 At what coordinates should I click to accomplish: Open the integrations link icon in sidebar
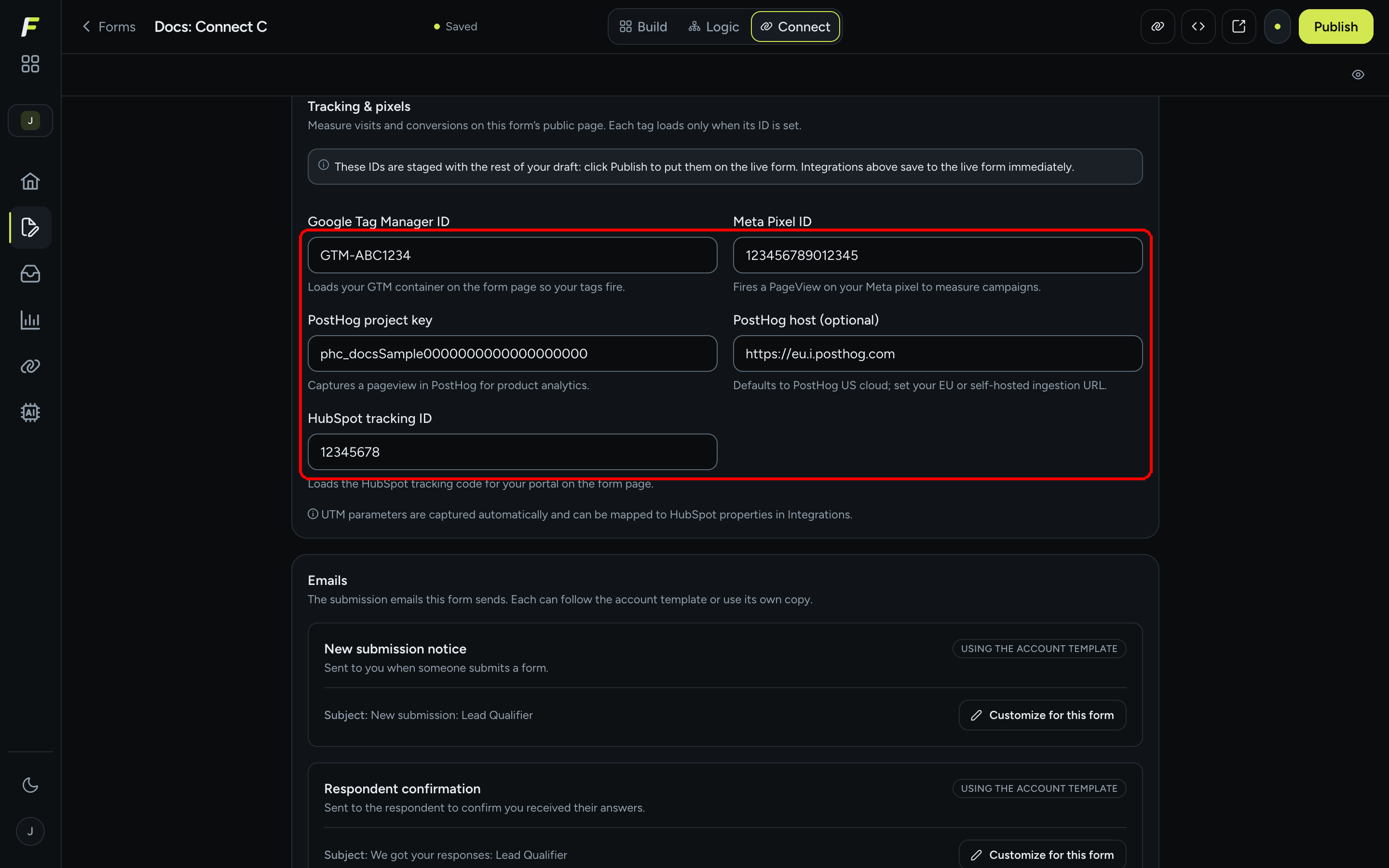[x=30, y=366]
